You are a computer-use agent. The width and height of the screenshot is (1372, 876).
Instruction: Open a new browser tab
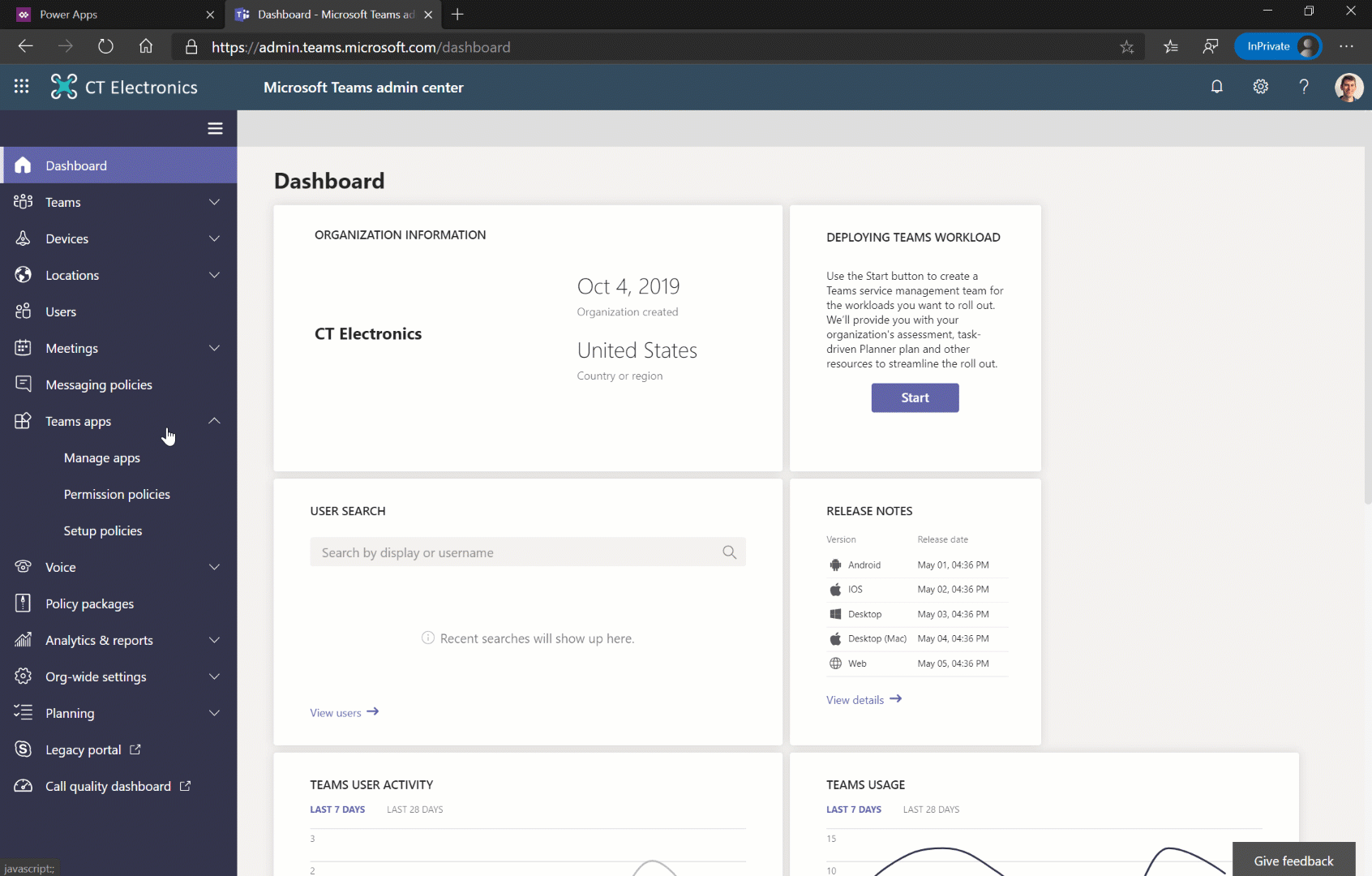(x=457, y=15)
